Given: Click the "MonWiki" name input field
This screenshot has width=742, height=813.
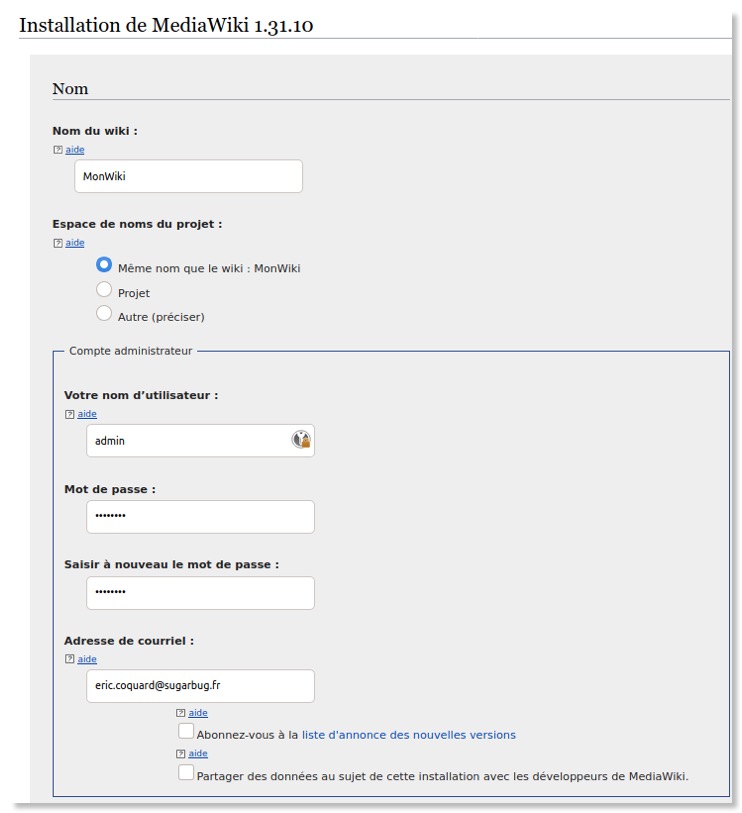Looking at the screenshot, I should point(188,175).
